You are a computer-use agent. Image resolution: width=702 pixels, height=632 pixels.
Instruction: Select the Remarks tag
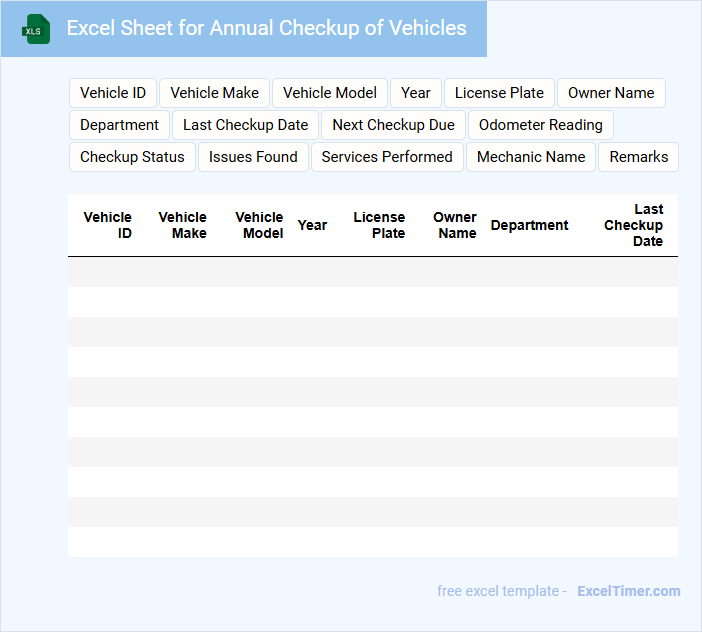click(x=638, y=157)
